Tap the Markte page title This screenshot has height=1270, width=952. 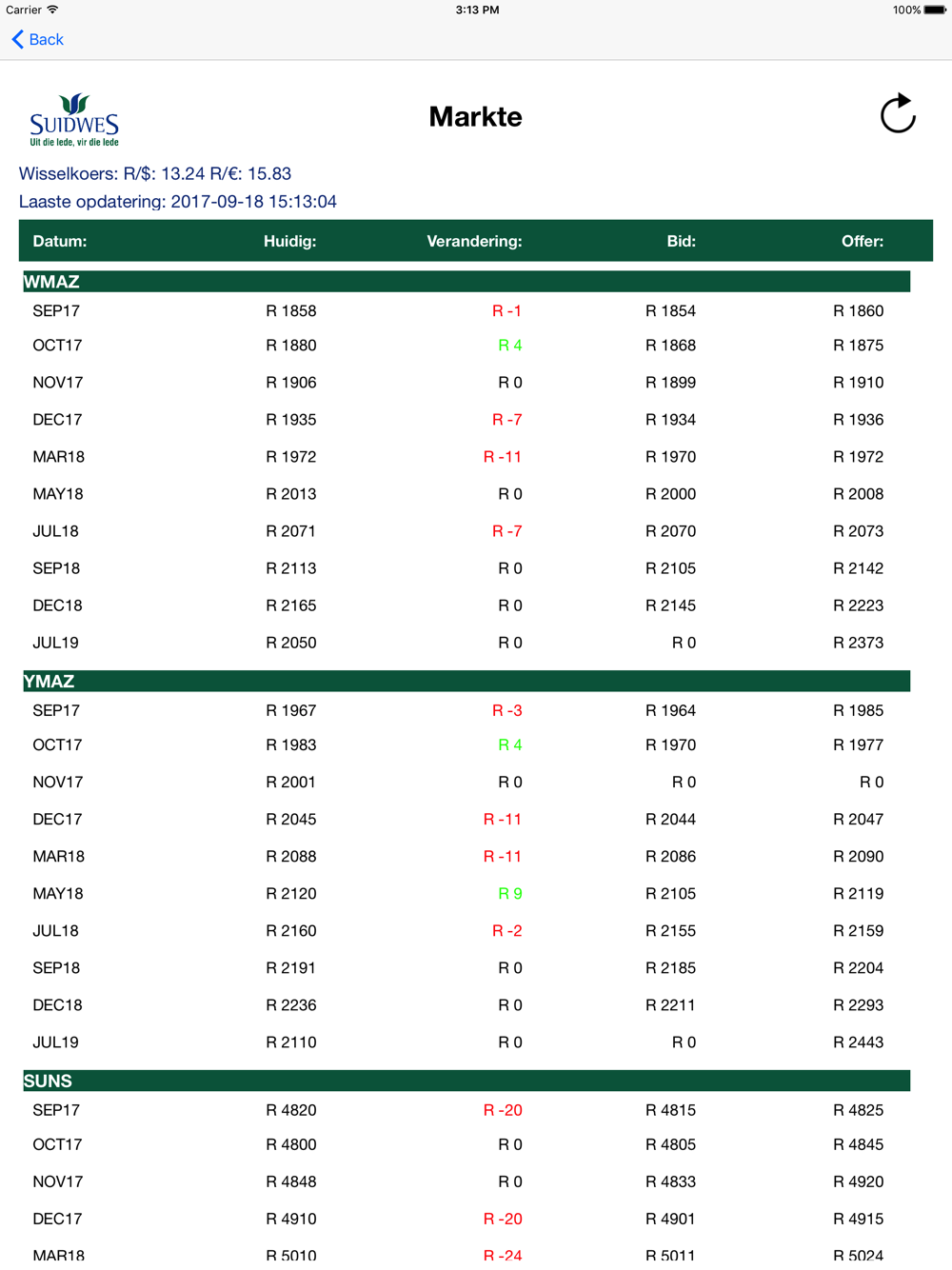click(475, 116)
